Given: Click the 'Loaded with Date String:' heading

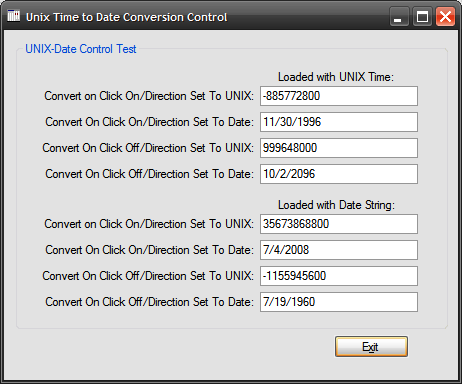Looking at the screenshot, I should 336,205.
